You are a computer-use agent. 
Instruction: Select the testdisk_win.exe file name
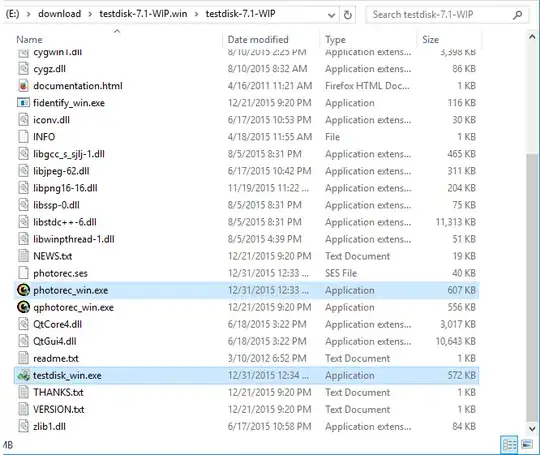pos(67,375)
